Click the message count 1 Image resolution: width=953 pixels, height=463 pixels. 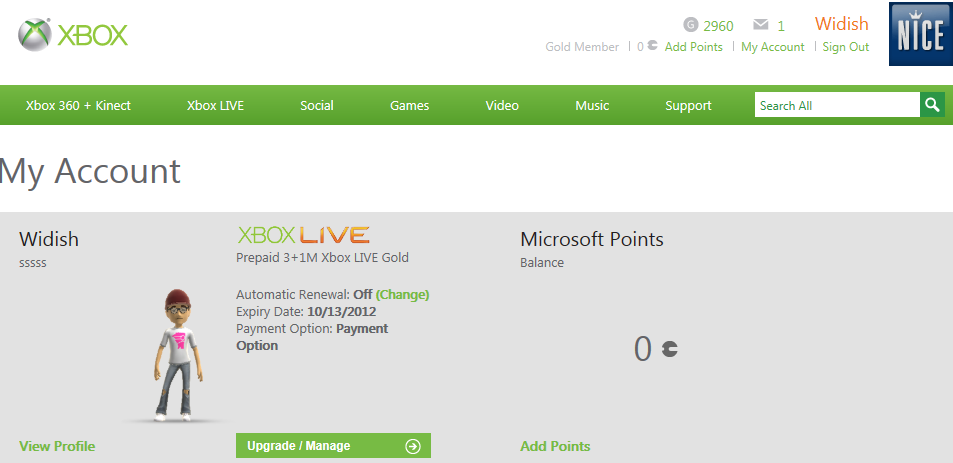click(781, 26)
